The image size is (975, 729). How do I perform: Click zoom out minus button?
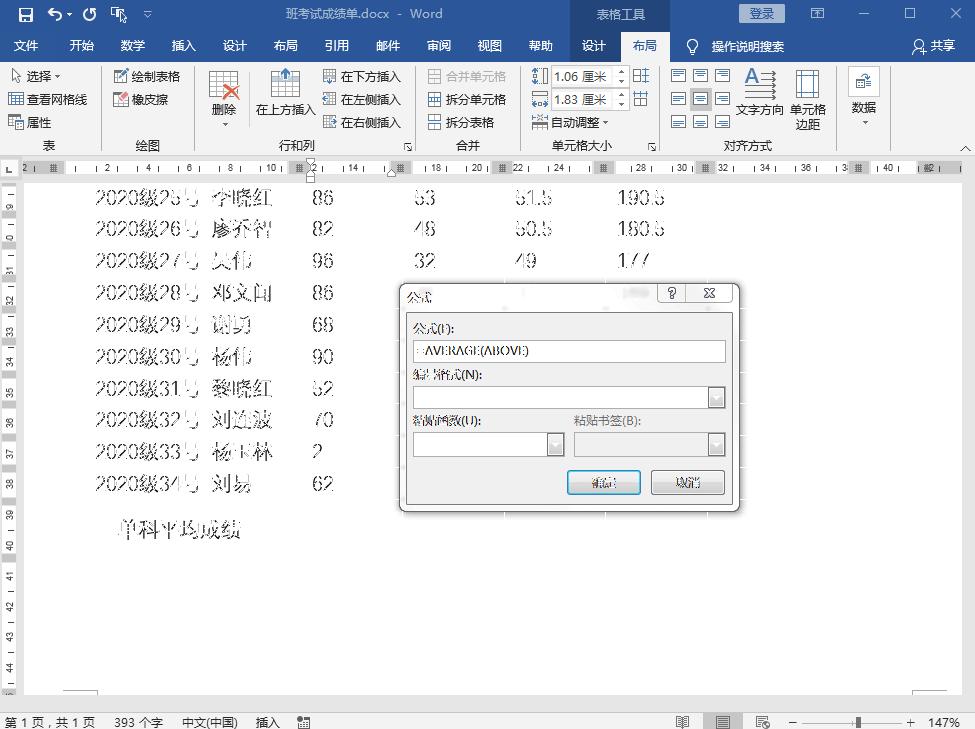(793, 722)
